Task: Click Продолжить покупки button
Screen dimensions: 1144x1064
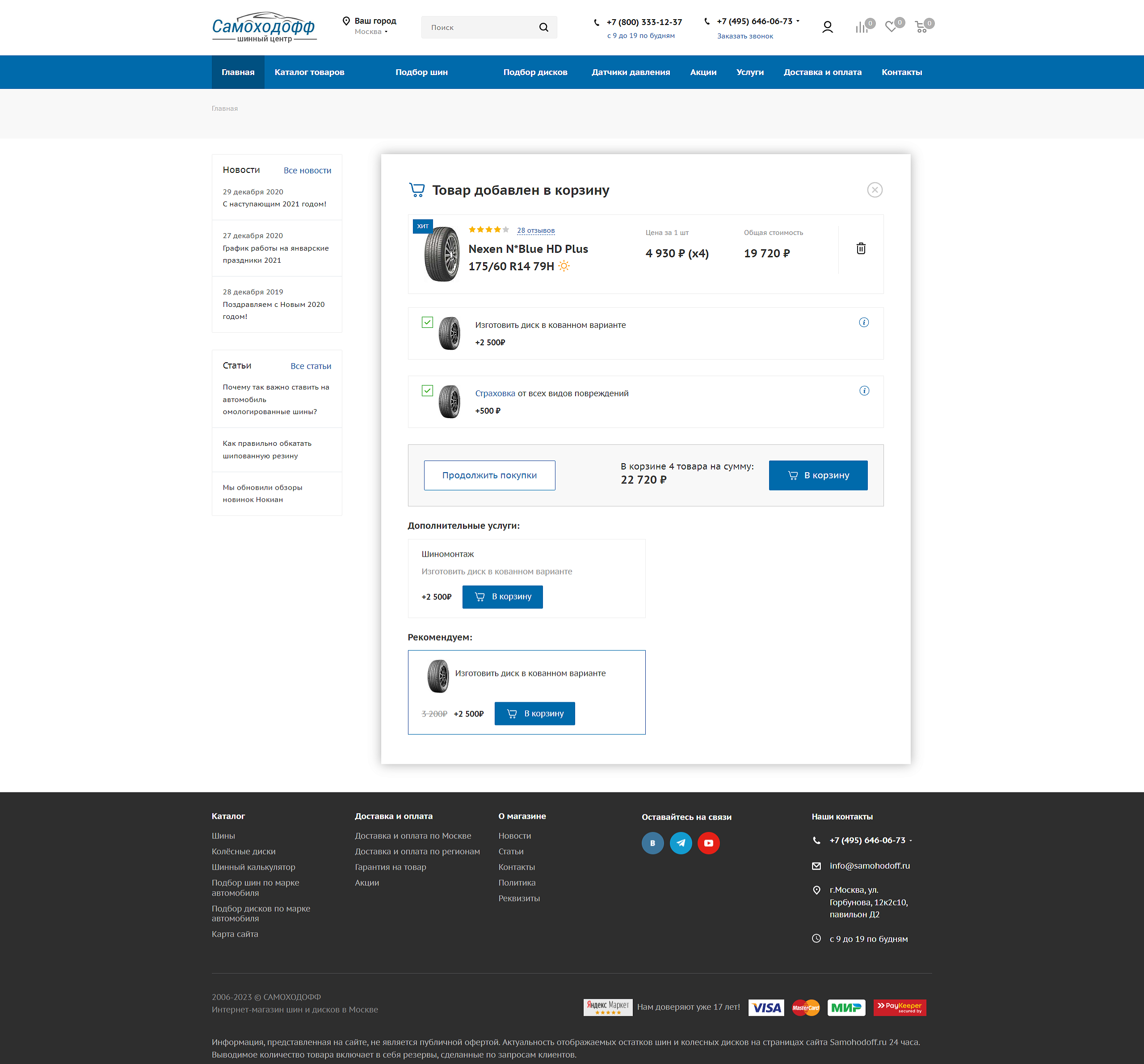Action: (489, 475)
